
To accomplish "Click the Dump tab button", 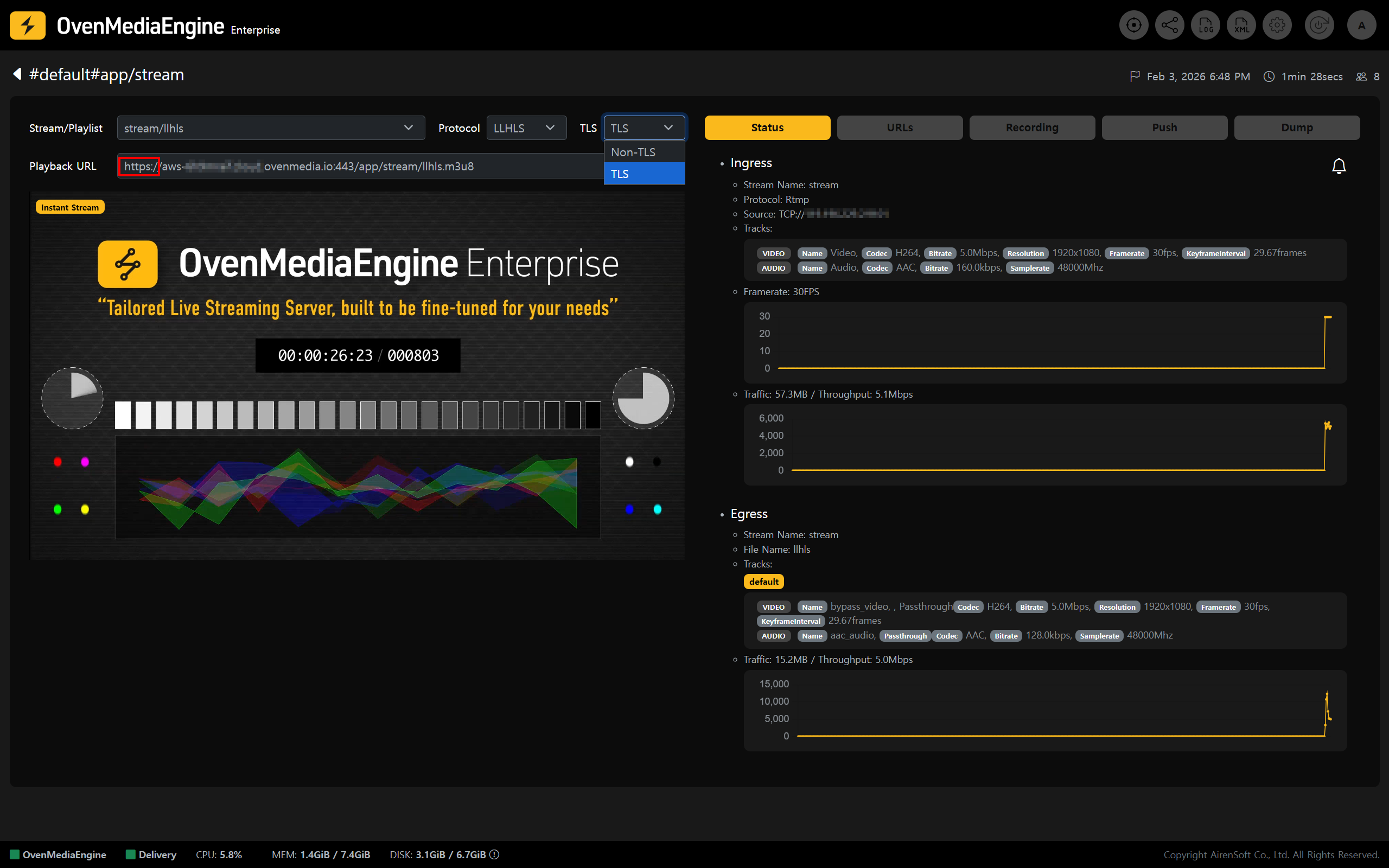I will point(1297,127).
